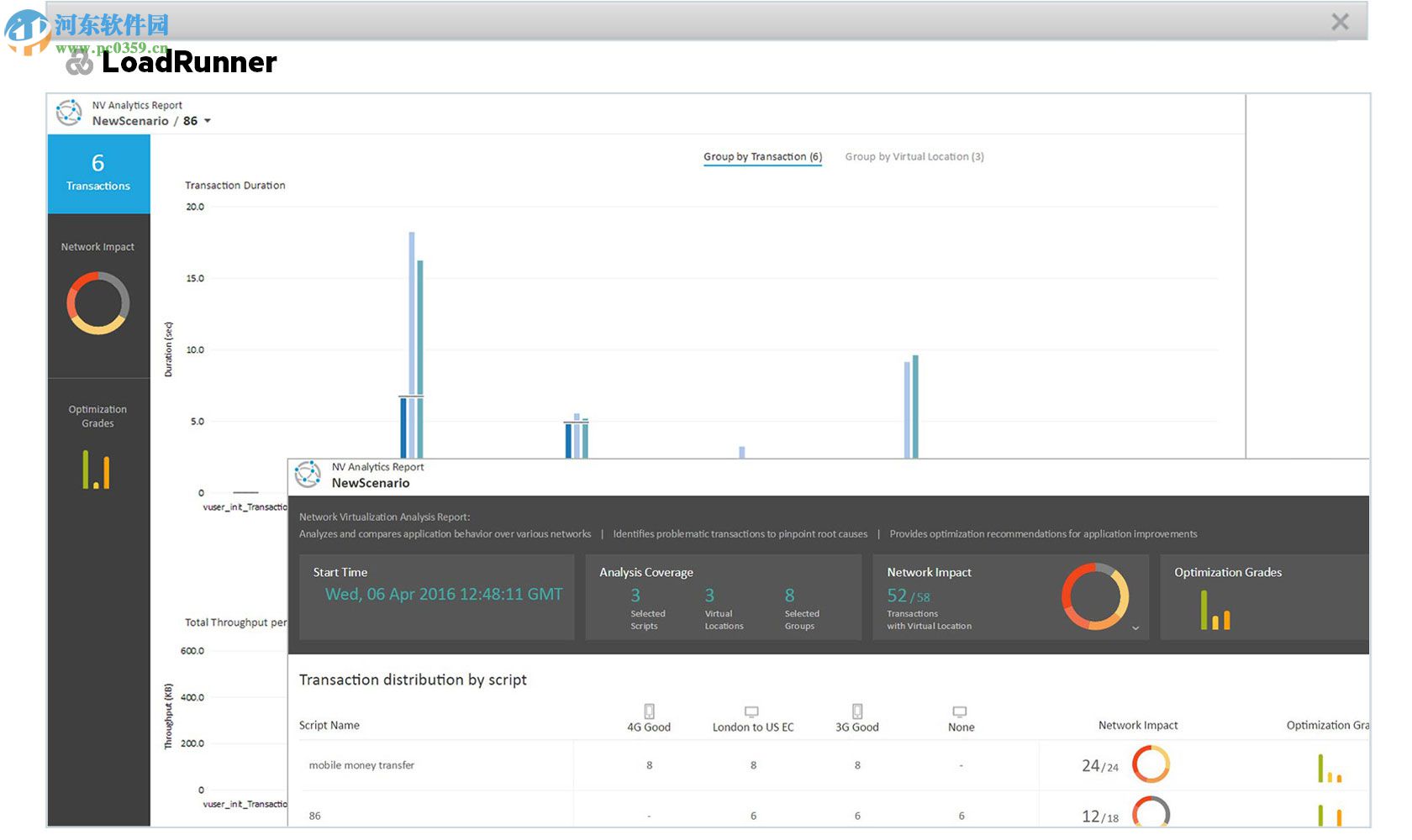This screenshot has height=840, width=1412.
Task: Click the 8 Selected Groups value
Action: [x=790, y=596]
